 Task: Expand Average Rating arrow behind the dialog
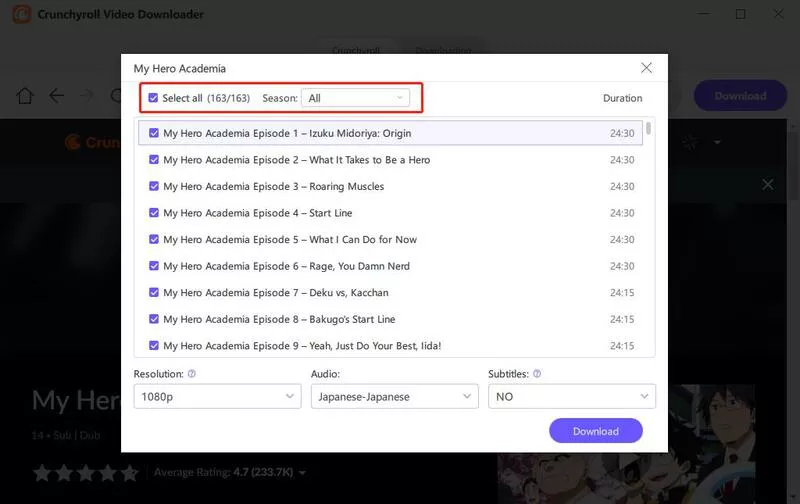click(x=302, y=473)
